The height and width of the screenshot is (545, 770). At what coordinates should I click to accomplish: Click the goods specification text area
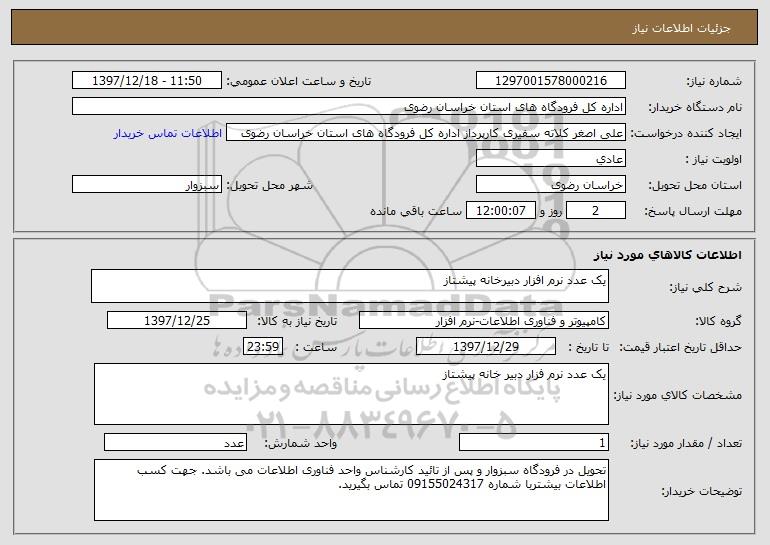pos(351,394)
